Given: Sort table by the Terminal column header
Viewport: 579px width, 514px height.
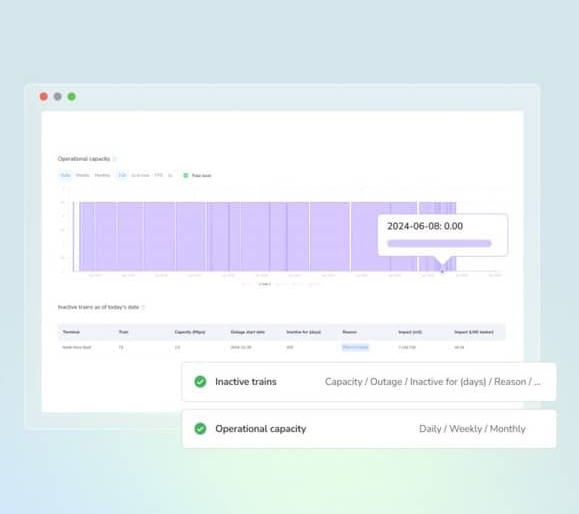Looking at the screenshot, I should click(71, 332).
